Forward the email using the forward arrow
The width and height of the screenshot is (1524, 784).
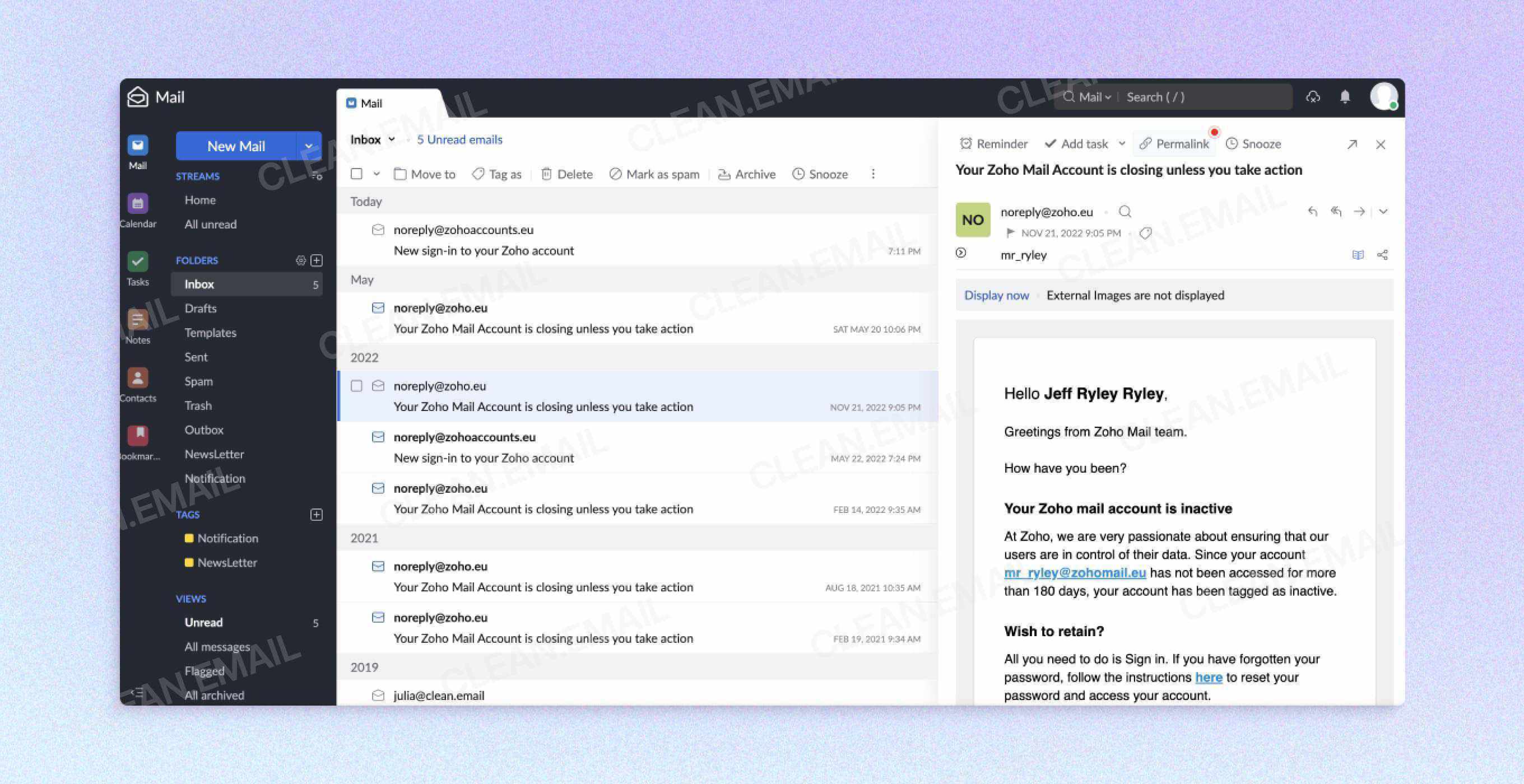coord(1359,211)
